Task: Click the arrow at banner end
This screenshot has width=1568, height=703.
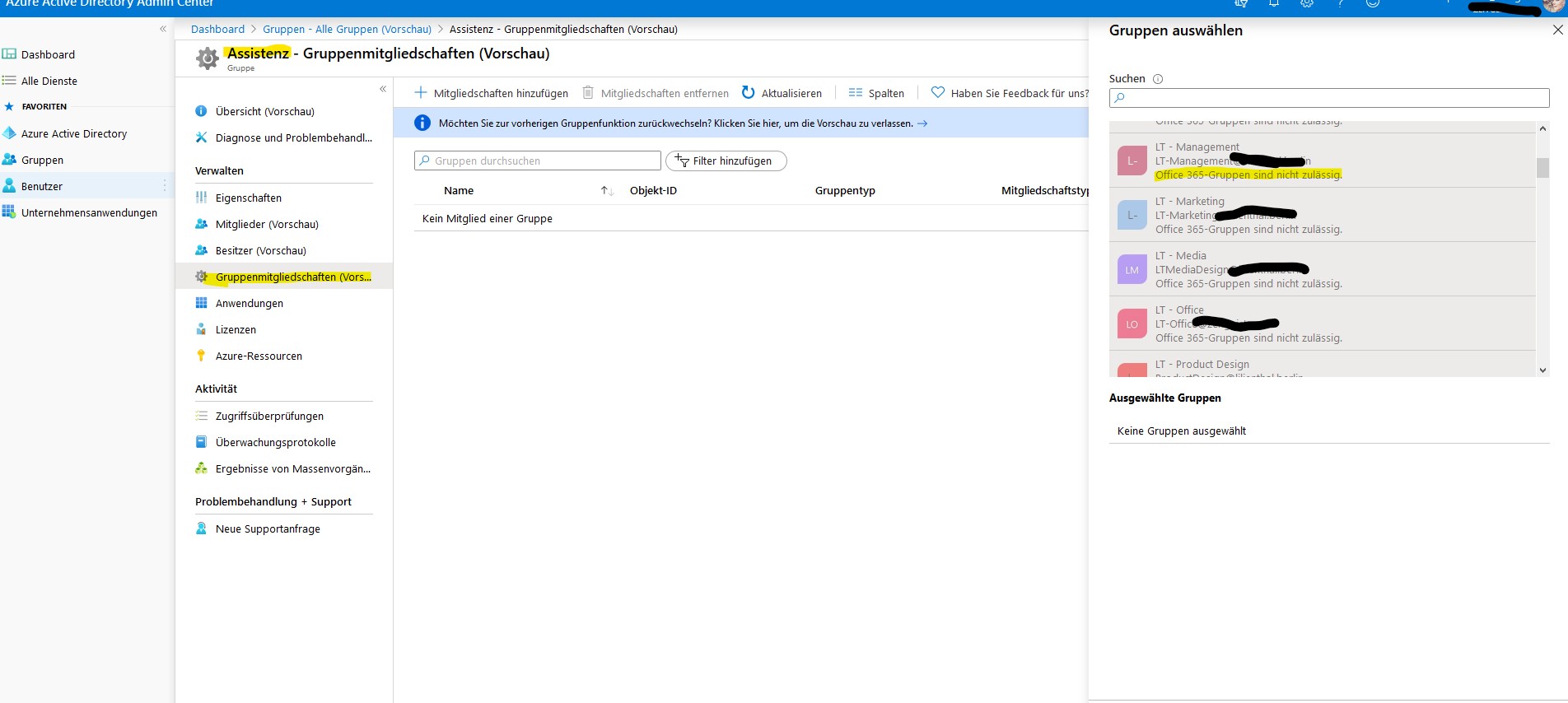Action: (x=922, y=123)
